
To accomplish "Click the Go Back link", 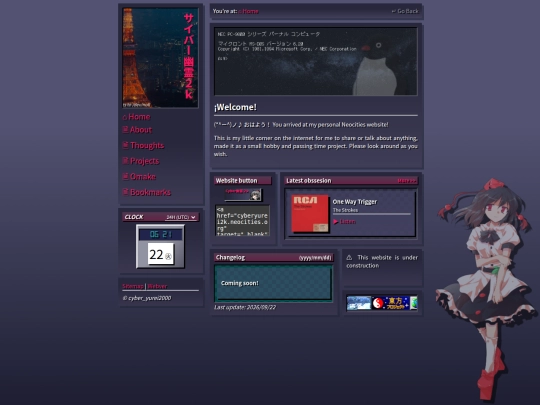I will point(405,11).
